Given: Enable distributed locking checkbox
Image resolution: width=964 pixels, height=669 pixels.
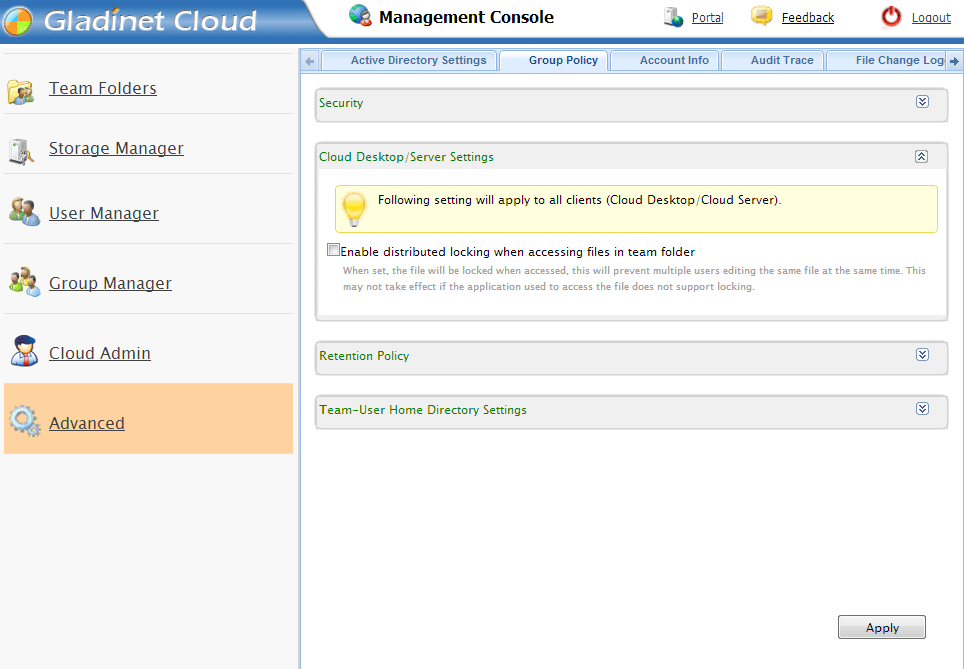Looking at the screenshot, I should point(333,250).
